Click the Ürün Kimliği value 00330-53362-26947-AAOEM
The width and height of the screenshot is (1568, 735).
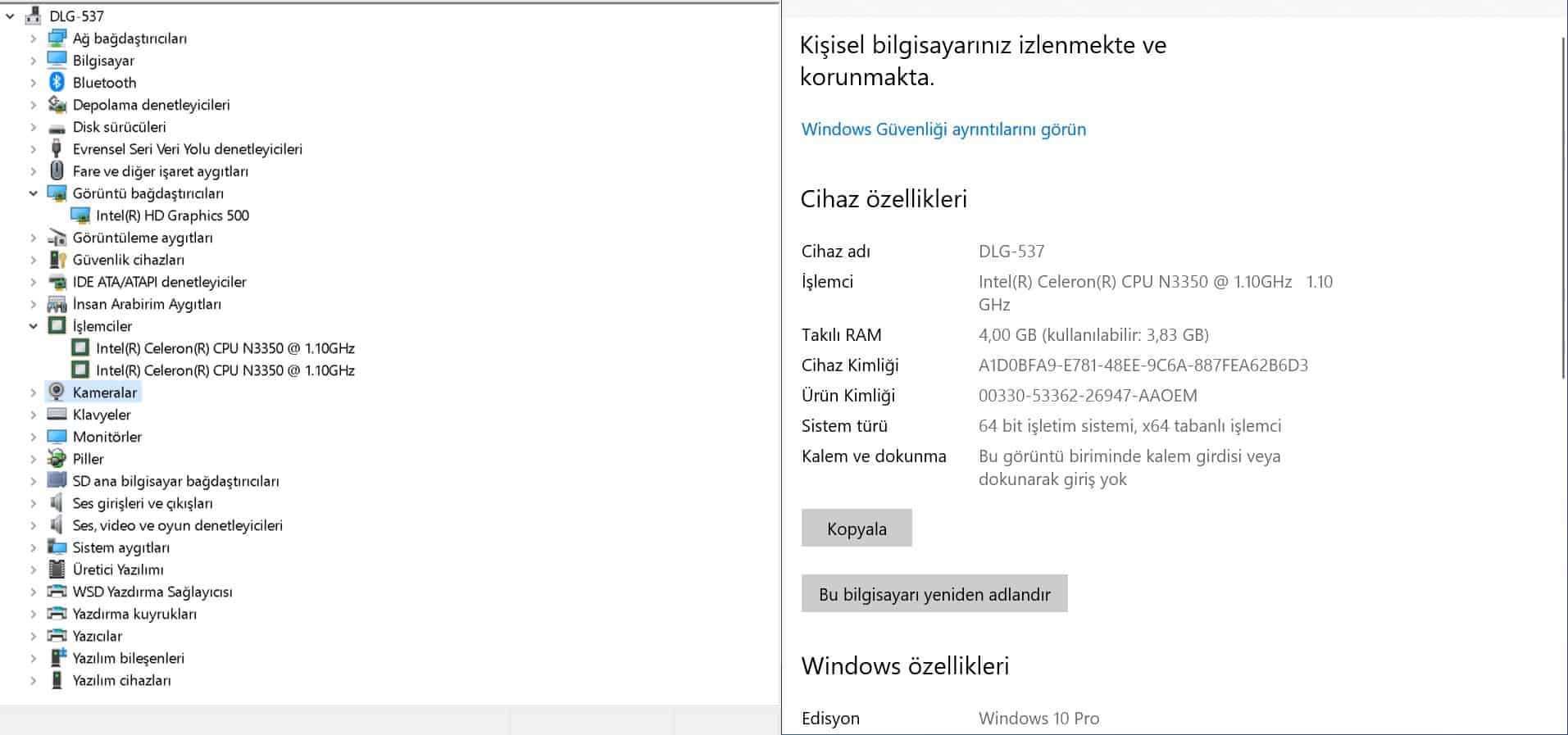click(x=1088, y=395)
